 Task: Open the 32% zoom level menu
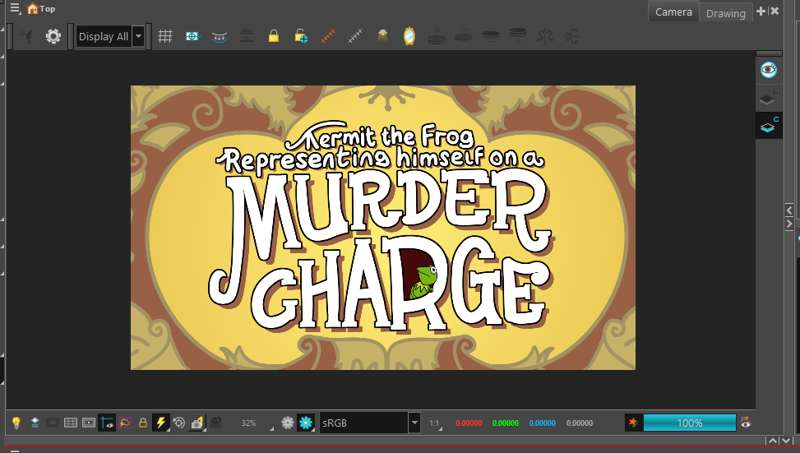click(x=250, y=423)
